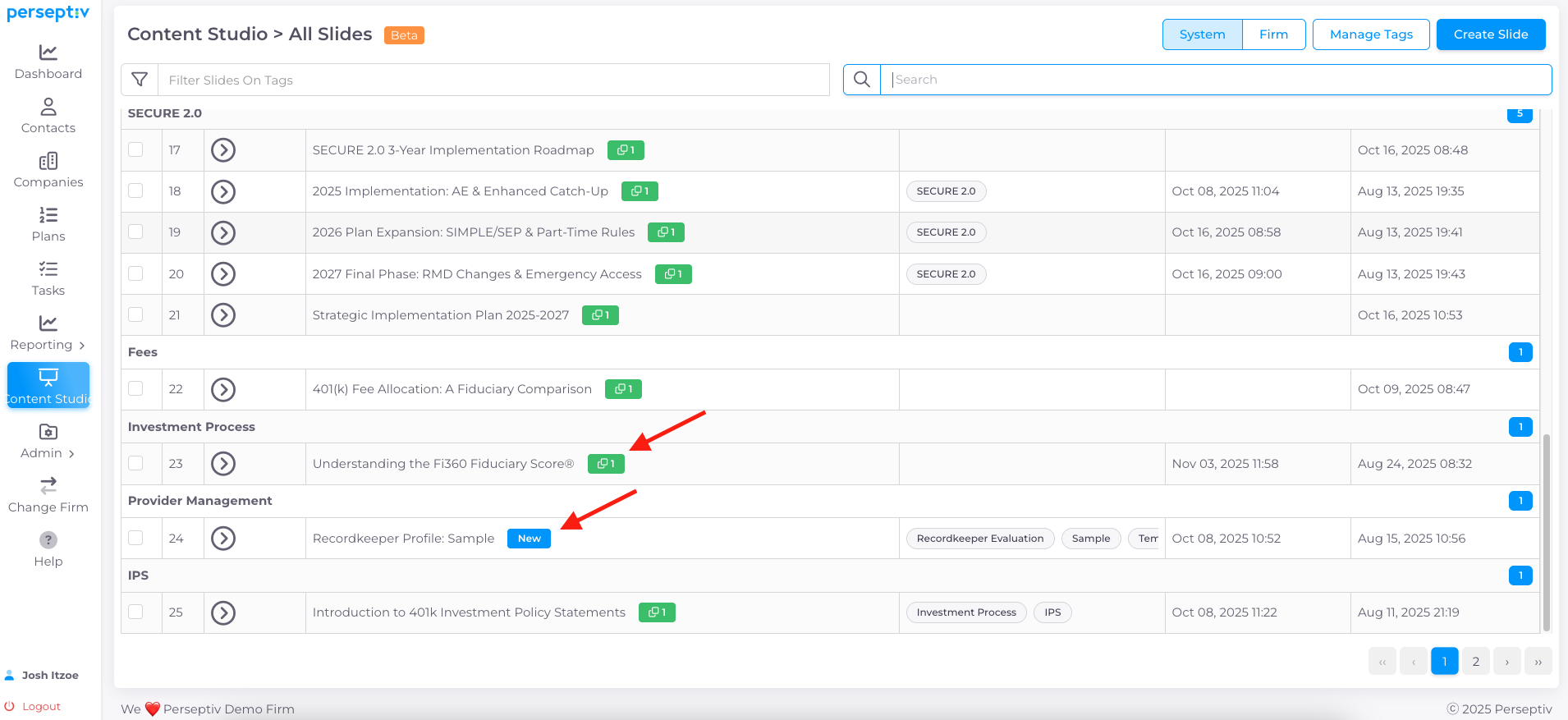
Task: Expand slide 17 arrow circle icon
Action: (x=223, y=150)
